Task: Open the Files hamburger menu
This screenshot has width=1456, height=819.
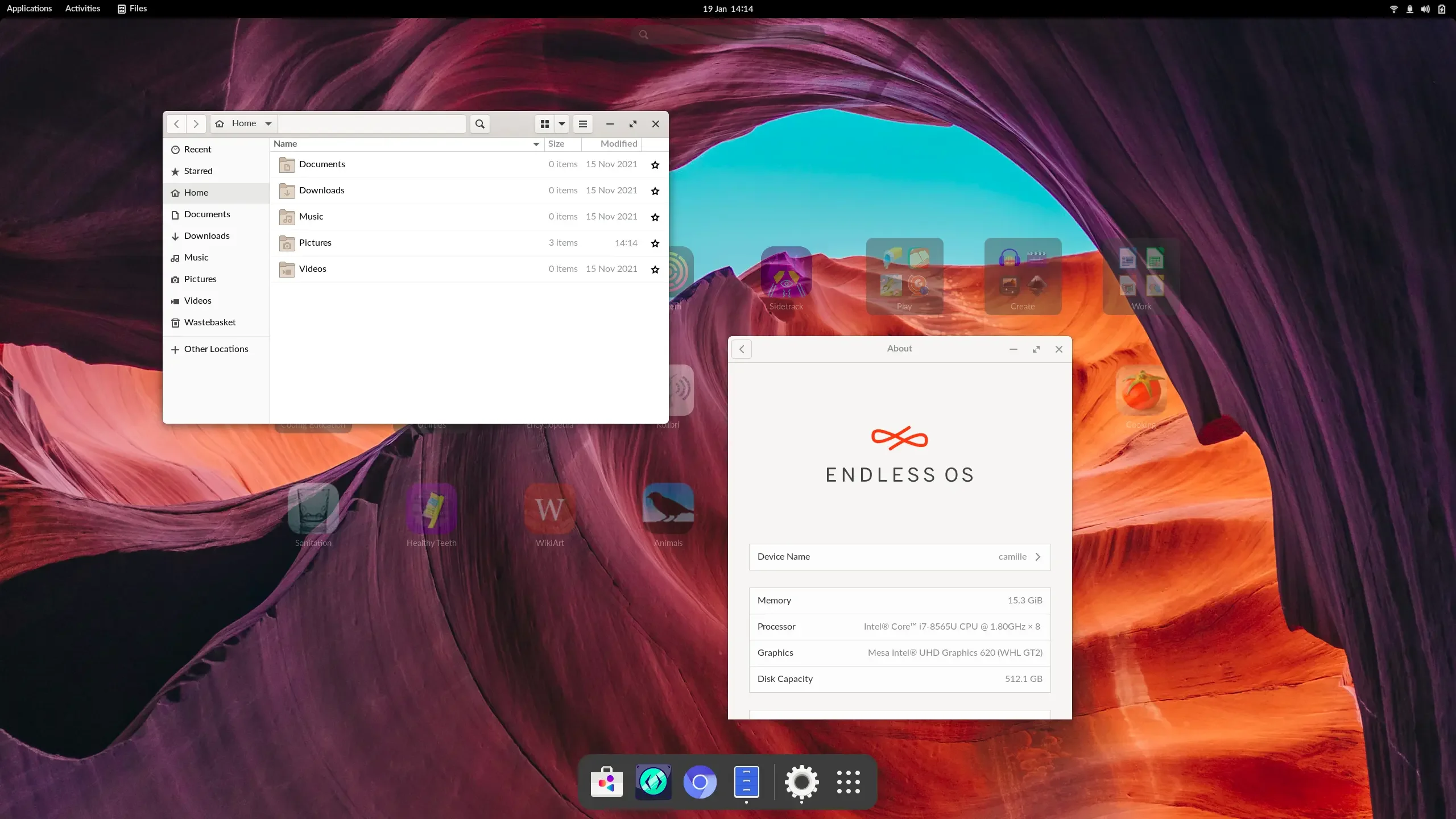Action: 583,123
